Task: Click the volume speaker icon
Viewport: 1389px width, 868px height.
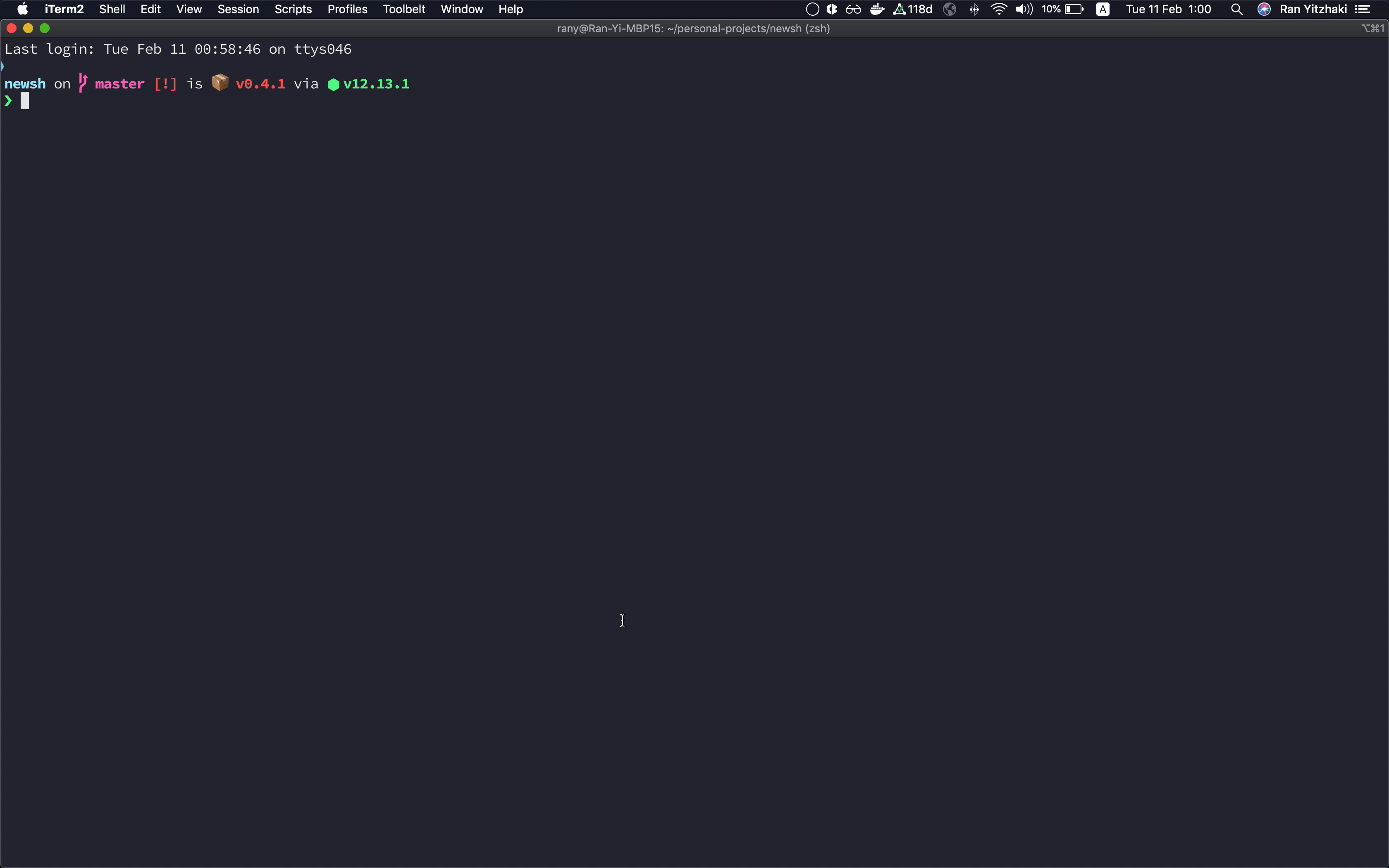Action: 1024,9
